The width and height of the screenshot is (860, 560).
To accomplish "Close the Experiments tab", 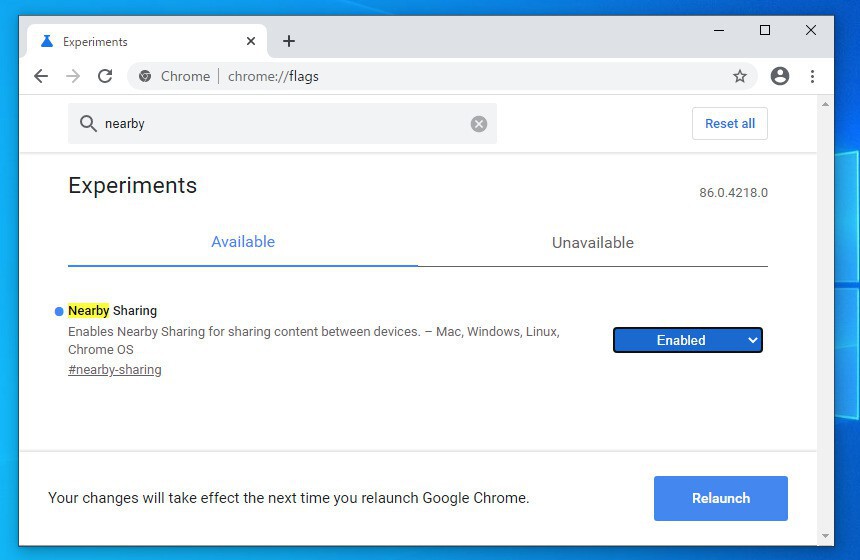I will pos(251,41).
